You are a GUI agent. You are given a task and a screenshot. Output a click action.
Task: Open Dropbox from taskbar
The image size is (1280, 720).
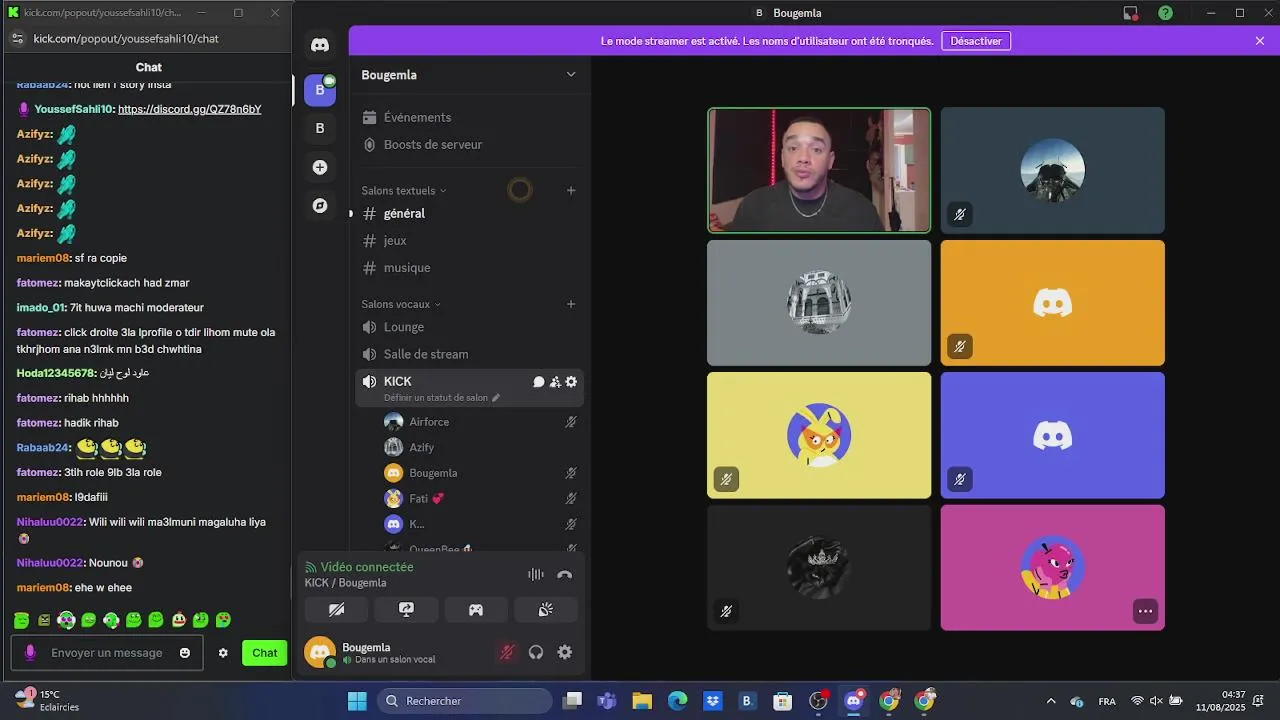click(x=712, y=701)
